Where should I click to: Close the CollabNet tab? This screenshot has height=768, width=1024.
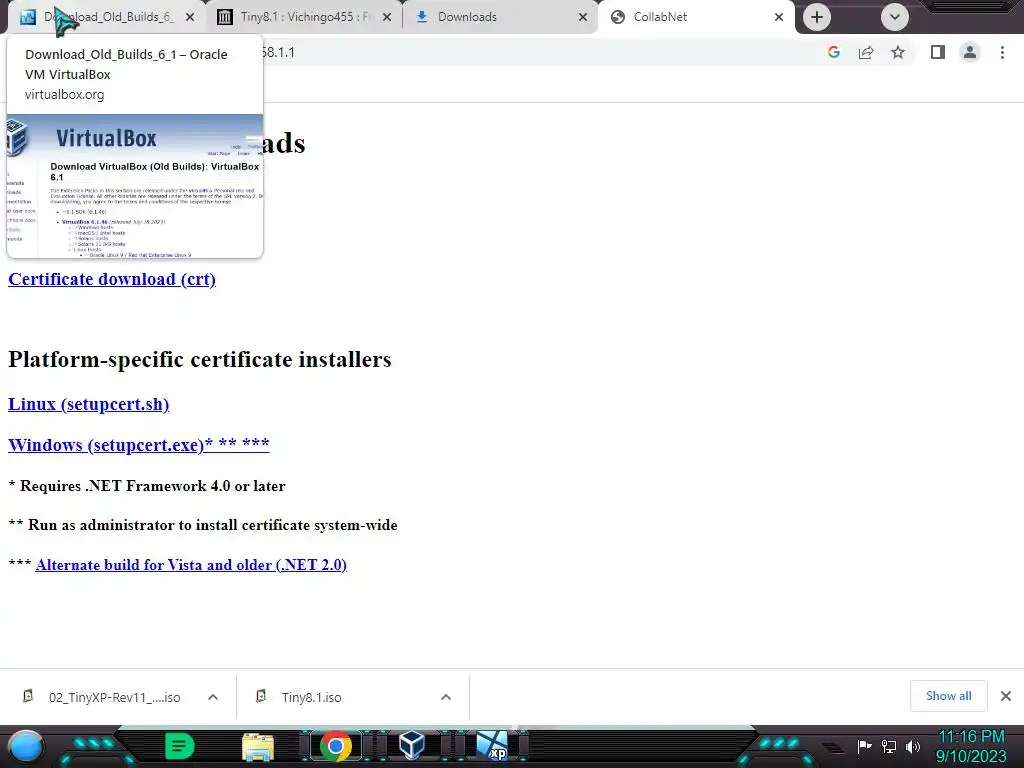click(x=778, y=17)
